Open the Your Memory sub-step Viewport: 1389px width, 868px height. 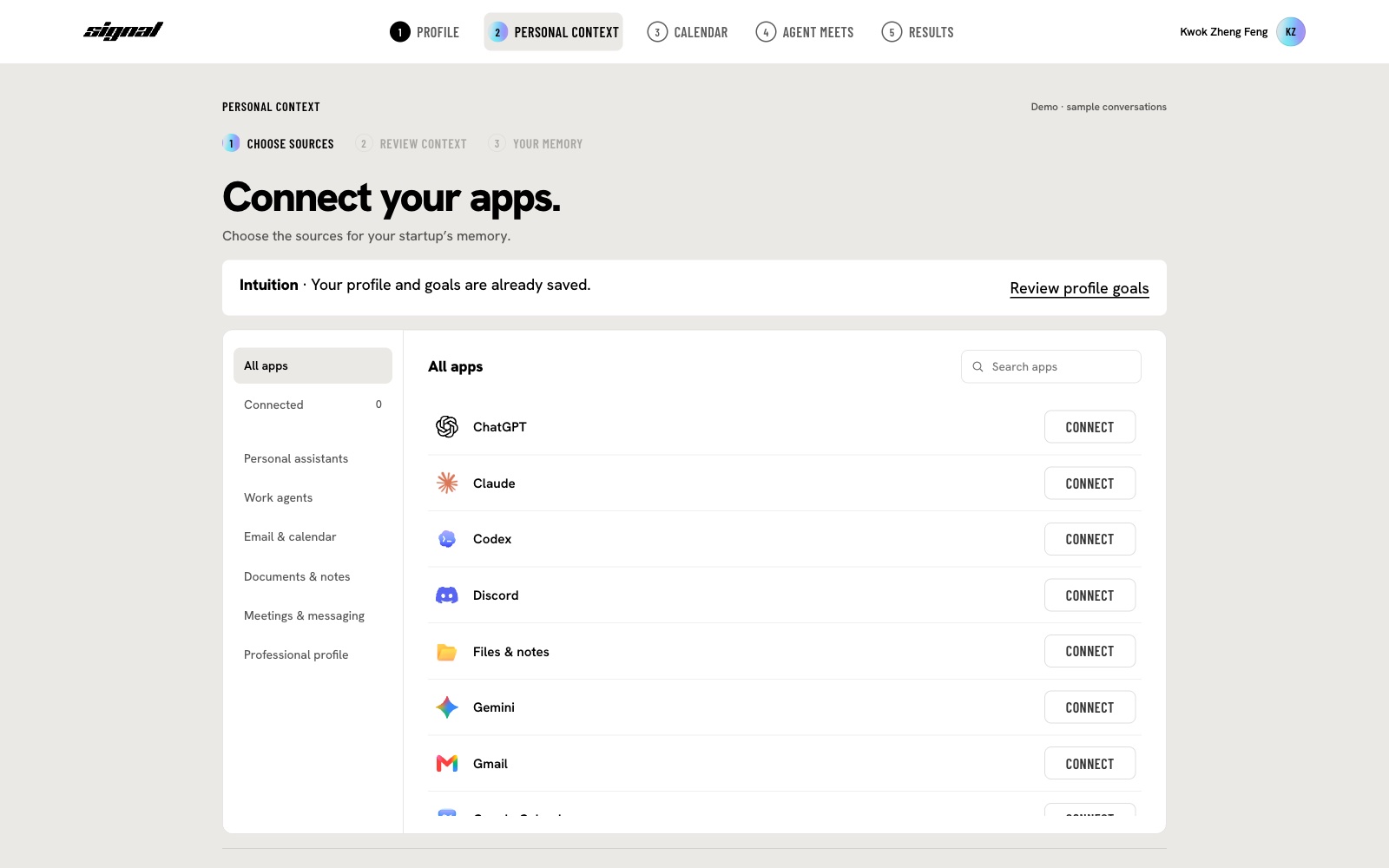point(536,143)
